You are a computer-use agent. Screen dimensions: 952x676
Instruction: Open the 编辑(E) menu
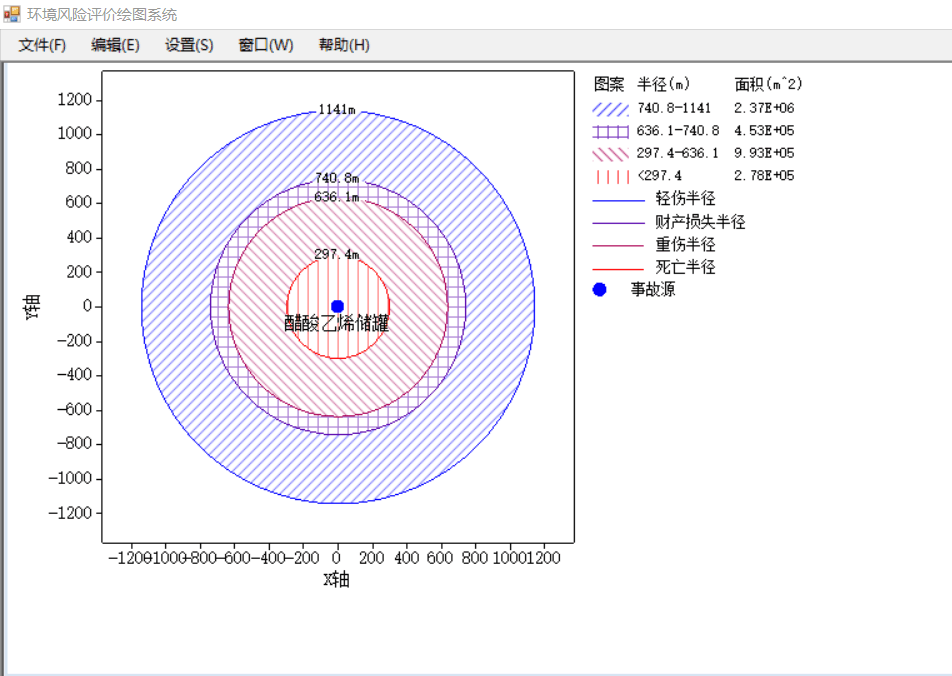(115, 45)
